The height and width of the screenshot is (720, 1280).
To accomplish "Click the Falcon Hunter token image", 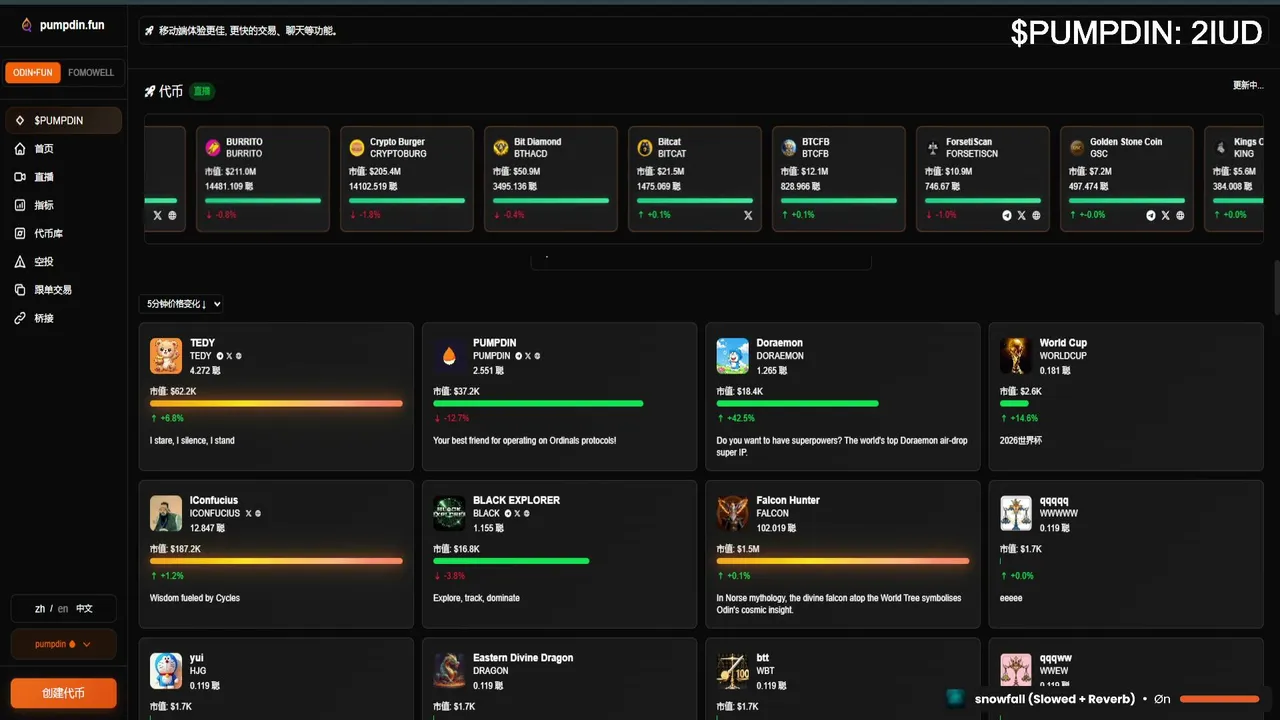I will [x=733, y=513].
